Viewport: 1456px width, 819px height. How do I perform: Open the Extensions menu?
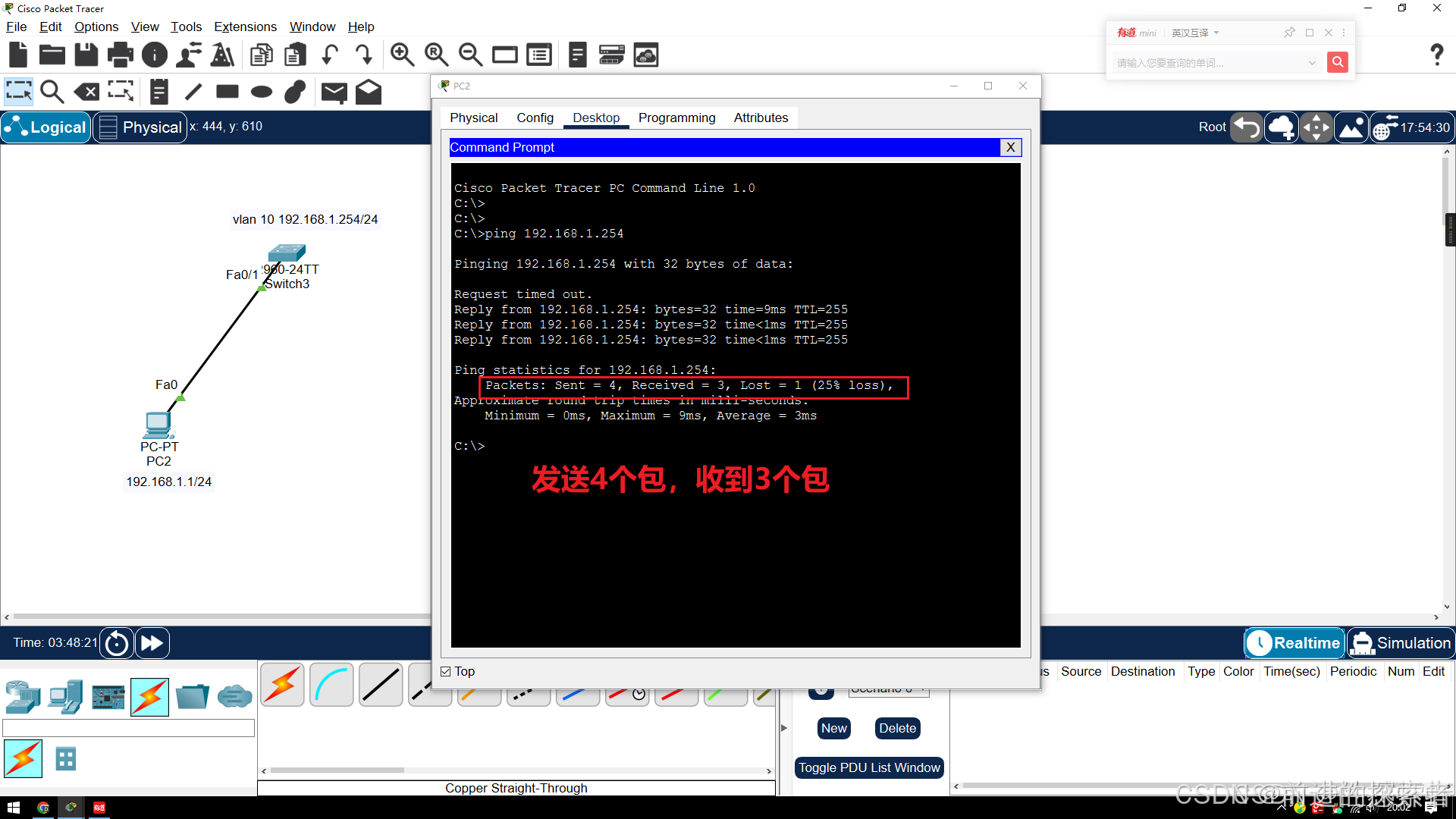click(x=245, y=27)
